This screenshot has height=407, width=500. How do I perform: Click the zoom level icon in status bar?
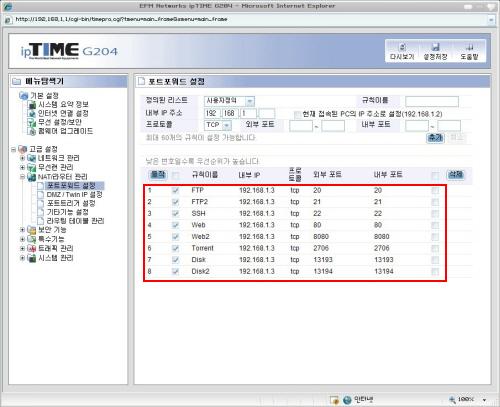coord(452,399)
